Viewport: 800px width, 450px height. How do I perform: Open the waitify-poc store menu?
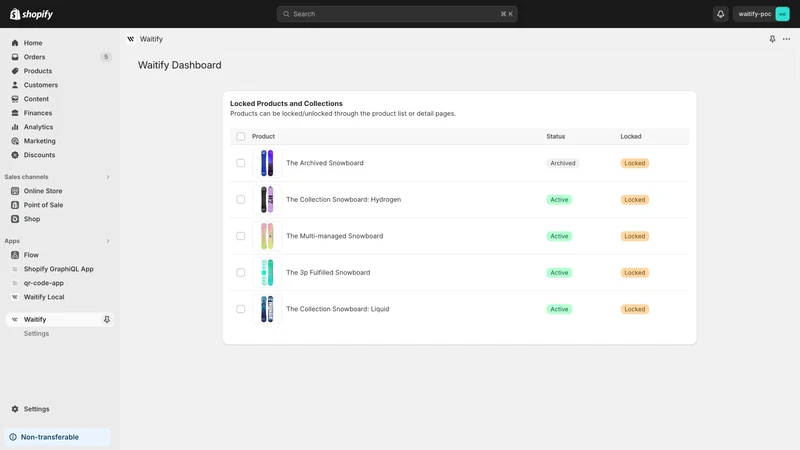[761, 14]
